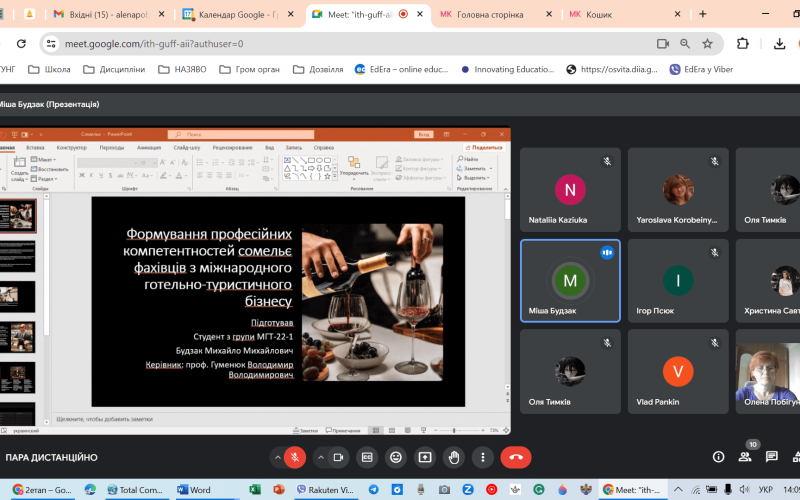Send a reaction with the emoji button

[x=396, y=457]
